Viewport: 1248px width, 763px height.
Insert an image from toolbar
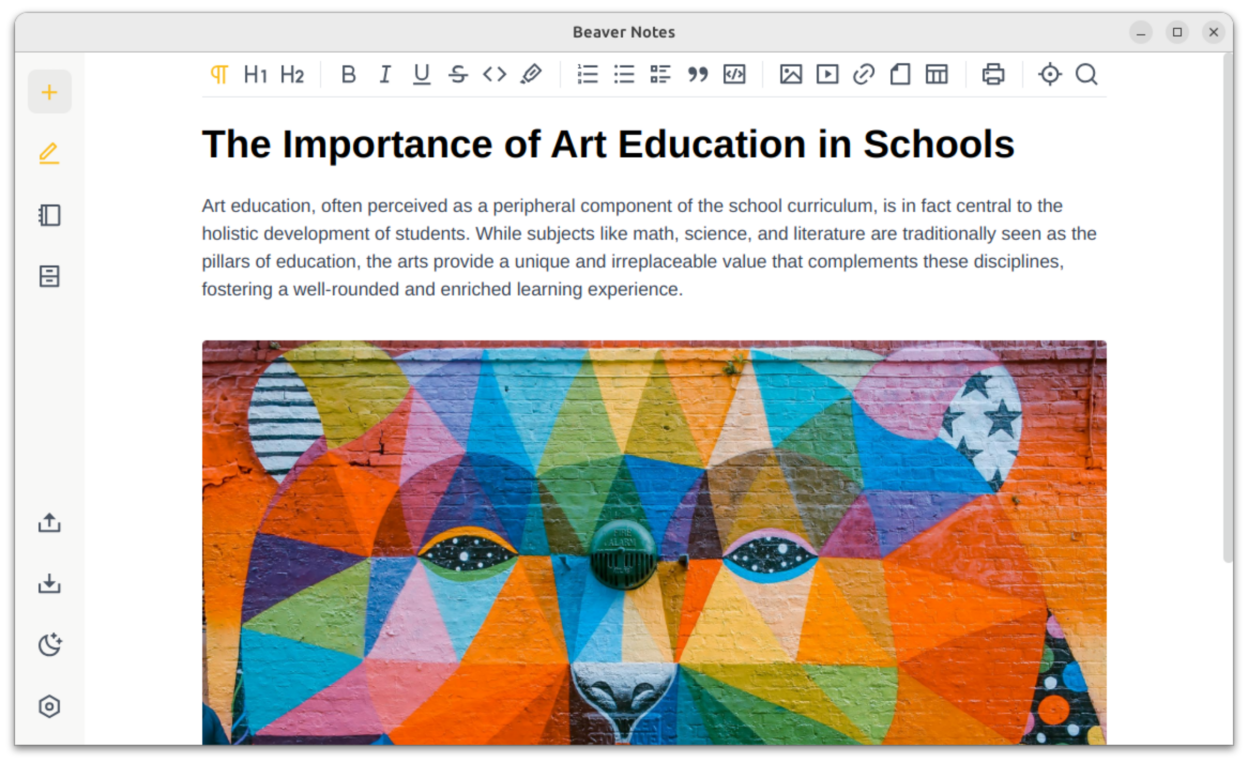[791, 74]
